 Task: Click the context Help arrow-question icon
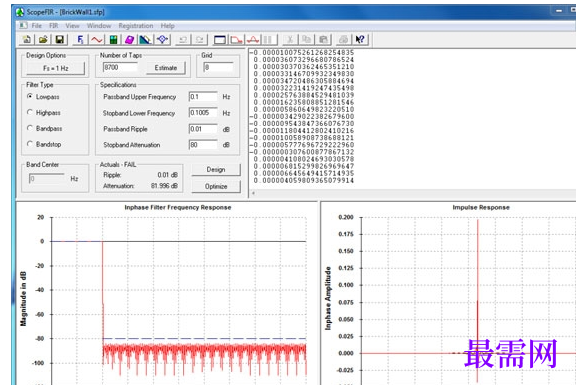(360, 39)
